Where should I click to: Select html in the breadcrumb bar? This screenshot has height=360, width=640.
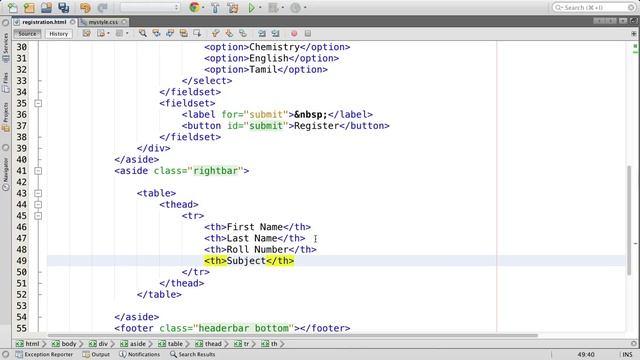28,344
